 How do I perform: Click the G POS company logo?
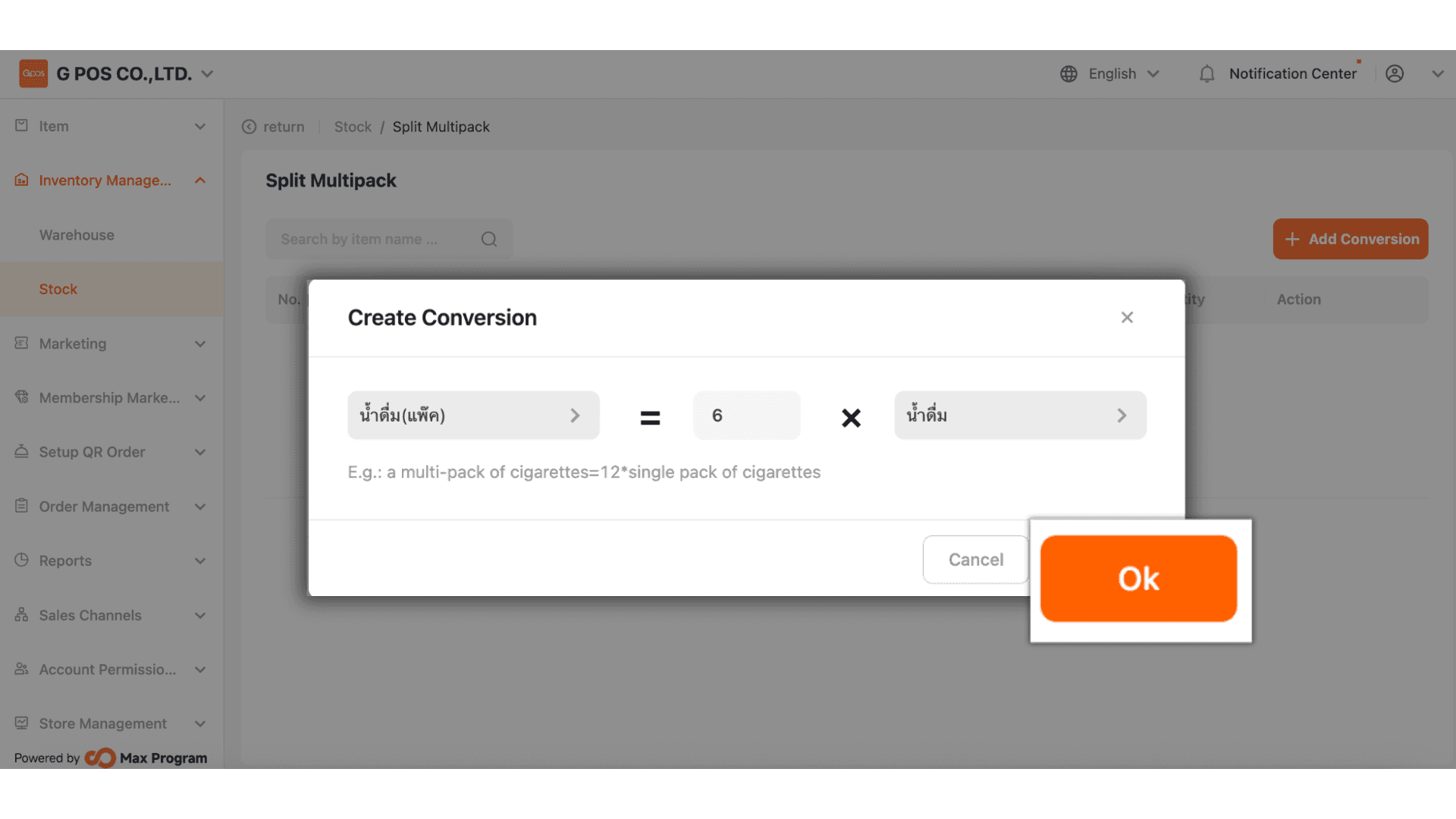pos(33,74)
